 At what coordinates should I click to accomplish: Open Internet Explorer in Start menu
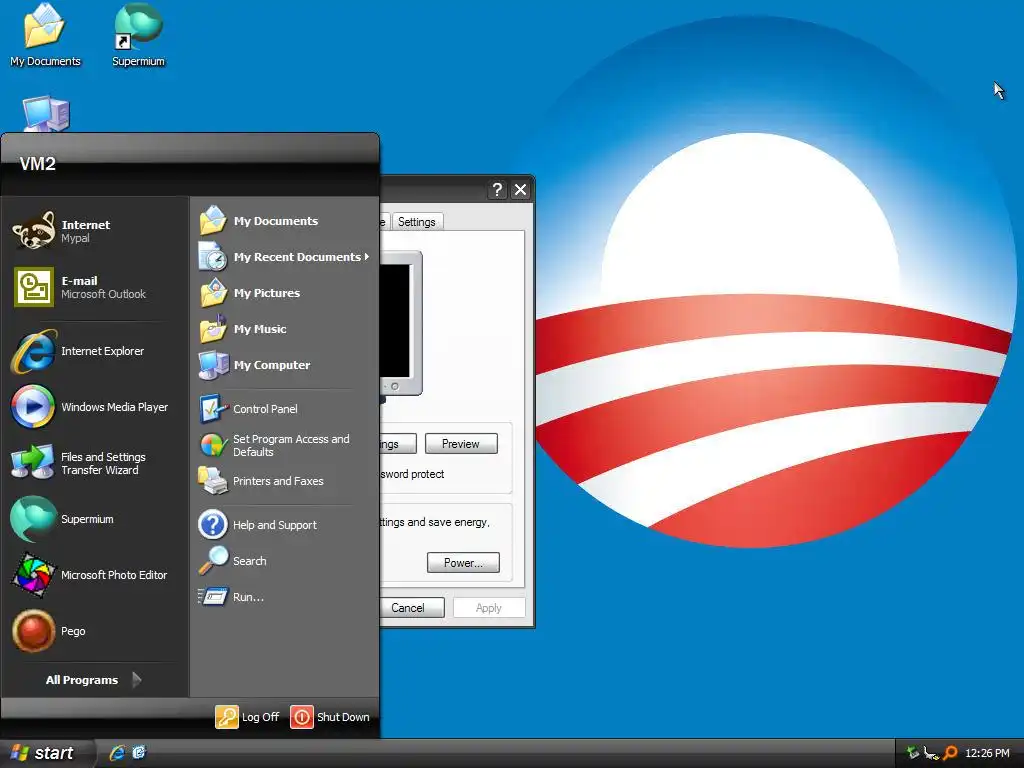(x=95, y=351)
